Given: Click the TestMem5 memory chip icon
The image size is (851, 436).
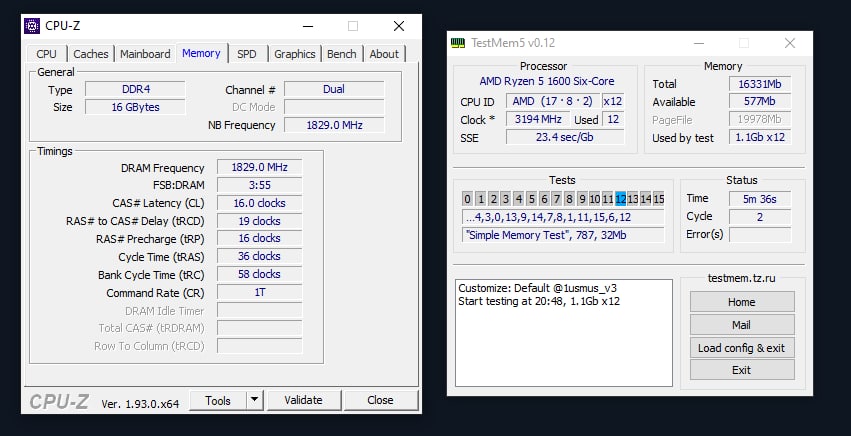Looking at the screenshot, I should coord(458,43).
